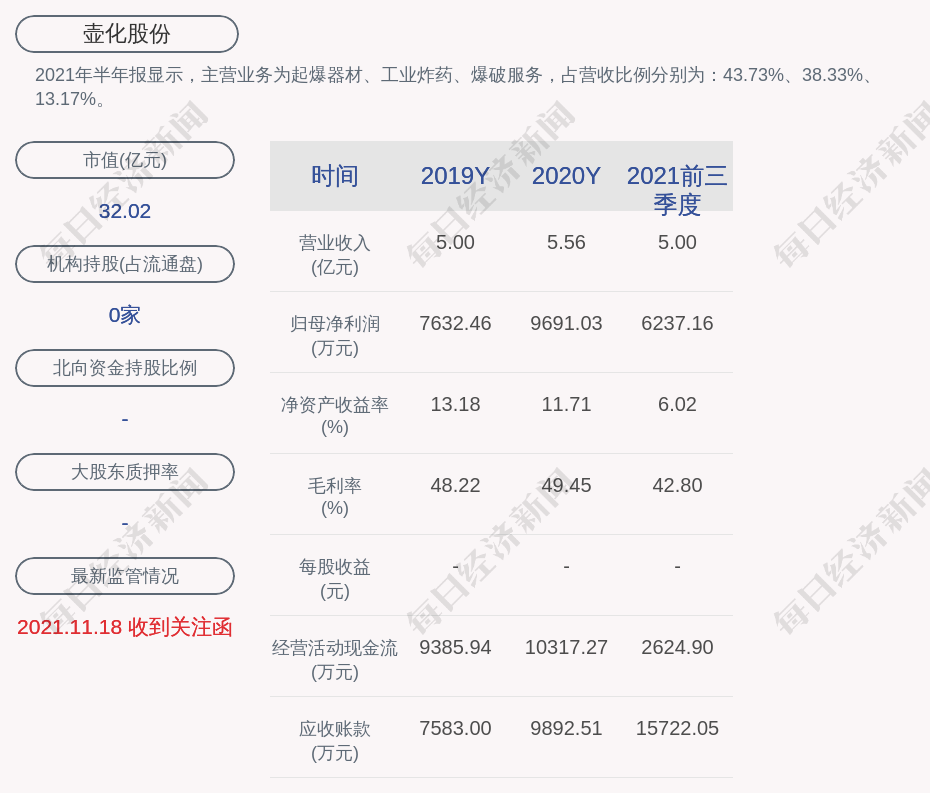Click the 每股收益(元) row label
Screen dimensions: 930x793
[335, 578]
